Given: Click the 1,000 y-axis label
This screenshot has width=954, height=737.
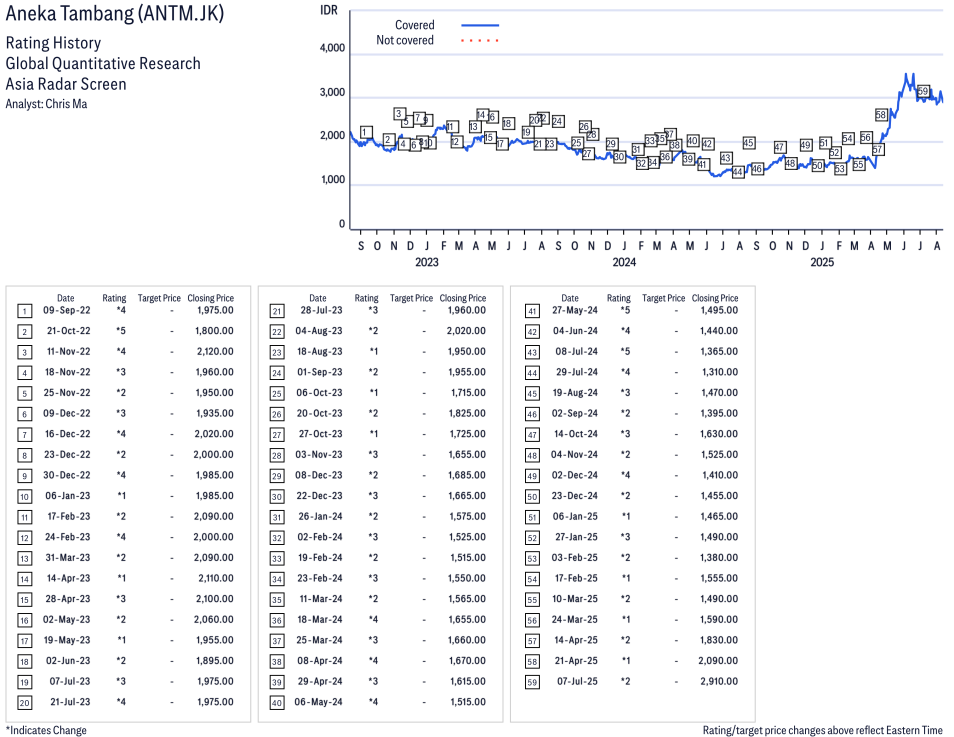Looking at the screenshot, I should coord(333,180).
